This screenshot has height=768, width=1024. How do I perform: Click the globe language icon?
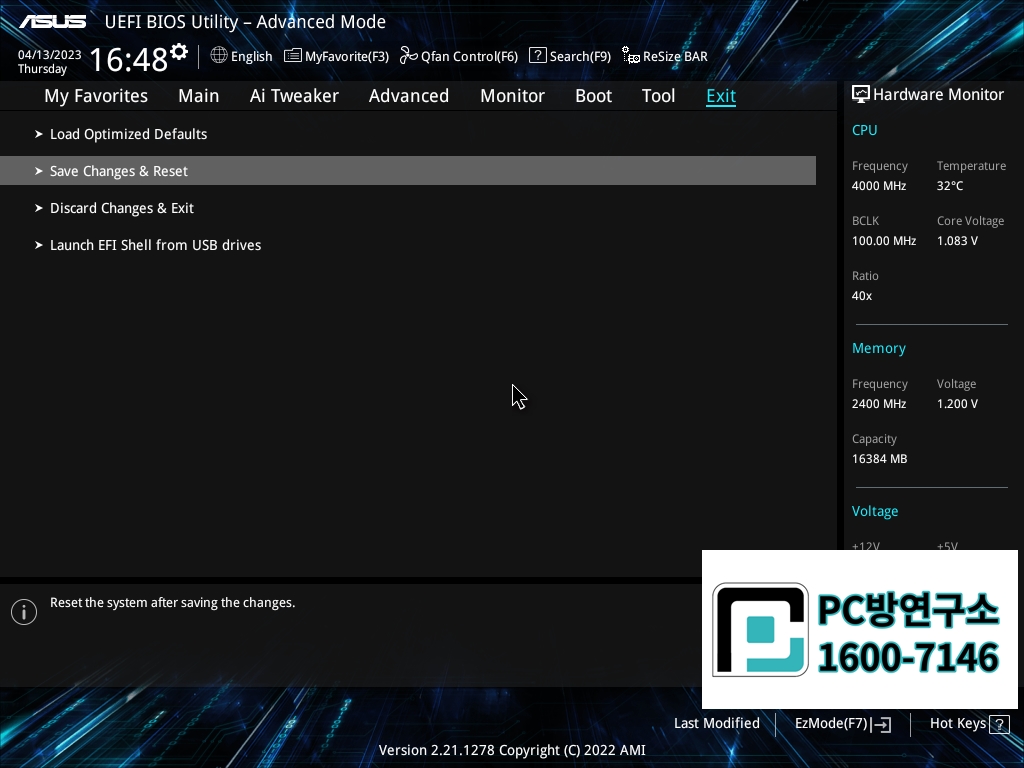219,56
